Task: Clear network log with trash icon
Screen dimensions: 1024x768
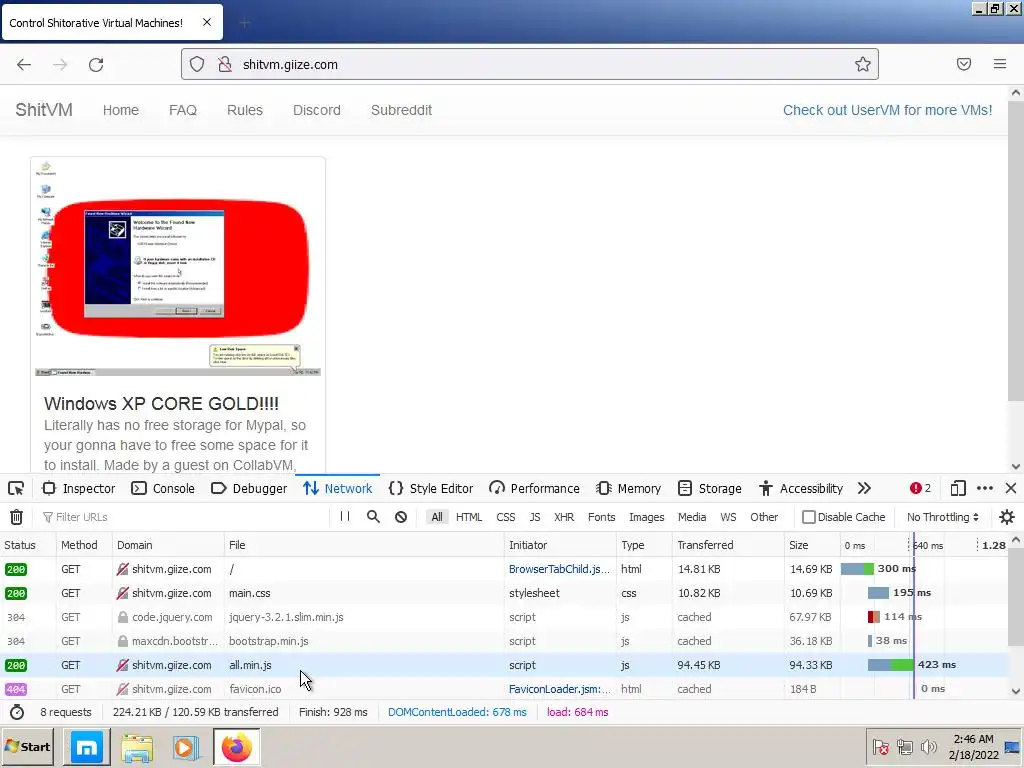Action: (16, 517)
